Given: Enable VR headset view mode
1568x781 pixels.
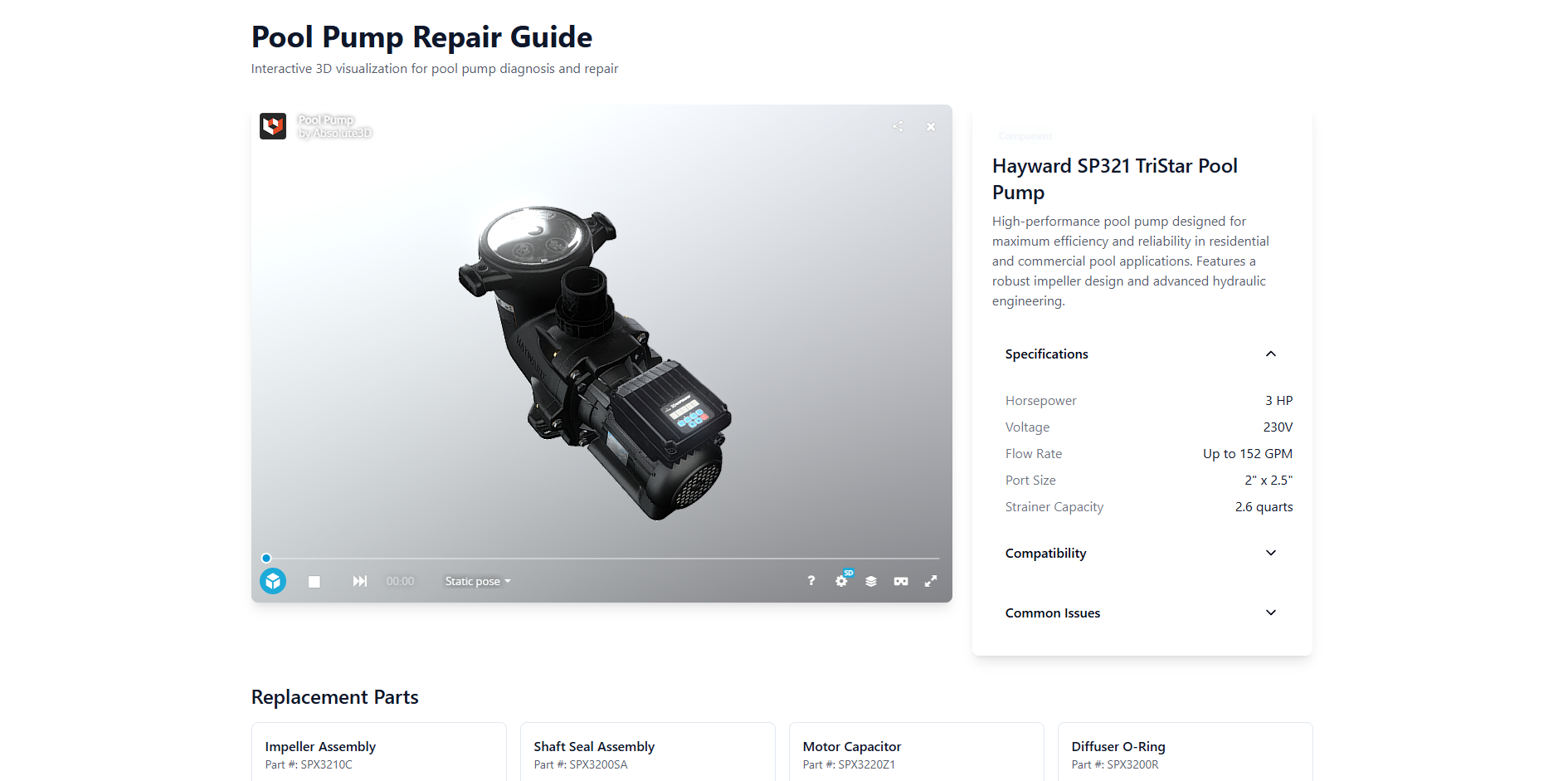Looking at the screenshot, I should [x=901, y=581].
